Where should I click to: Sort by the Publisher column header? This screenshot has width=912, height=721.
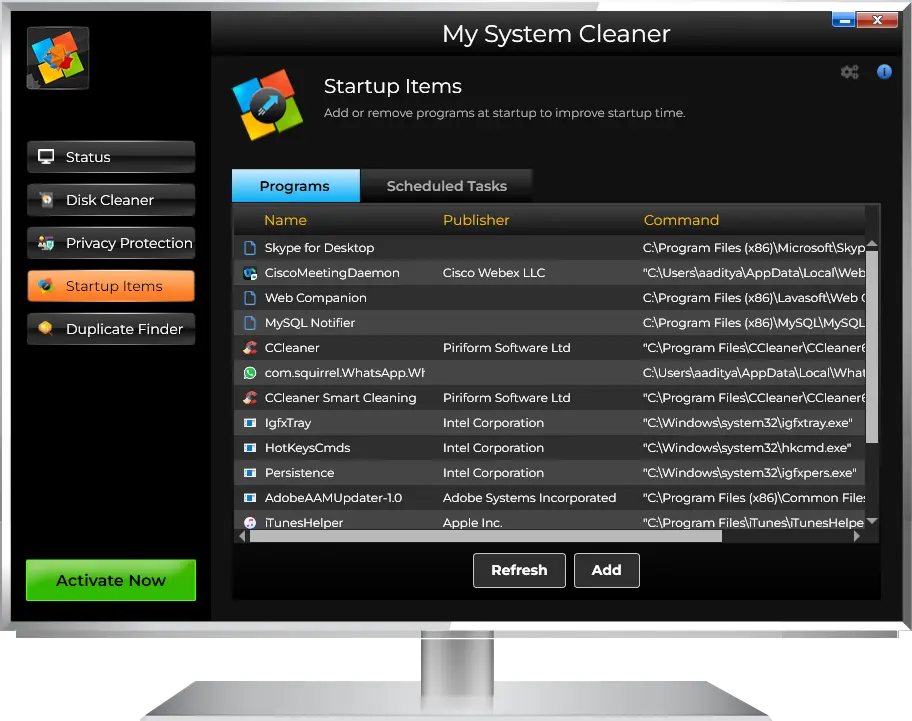coord(476,220)
